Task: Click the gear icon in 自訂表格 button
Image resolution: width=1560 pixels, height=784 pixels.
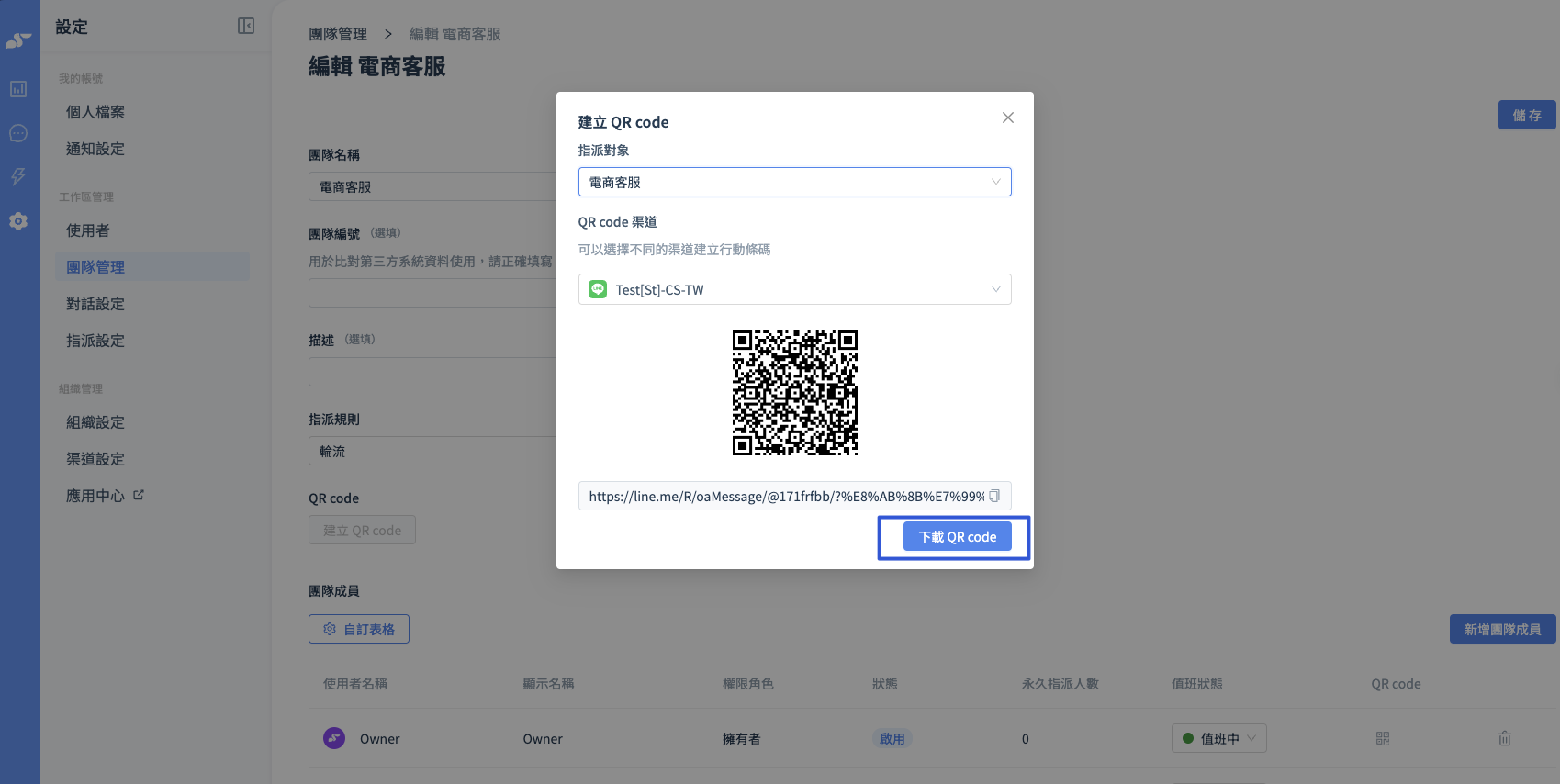Action: pos(330,629)
